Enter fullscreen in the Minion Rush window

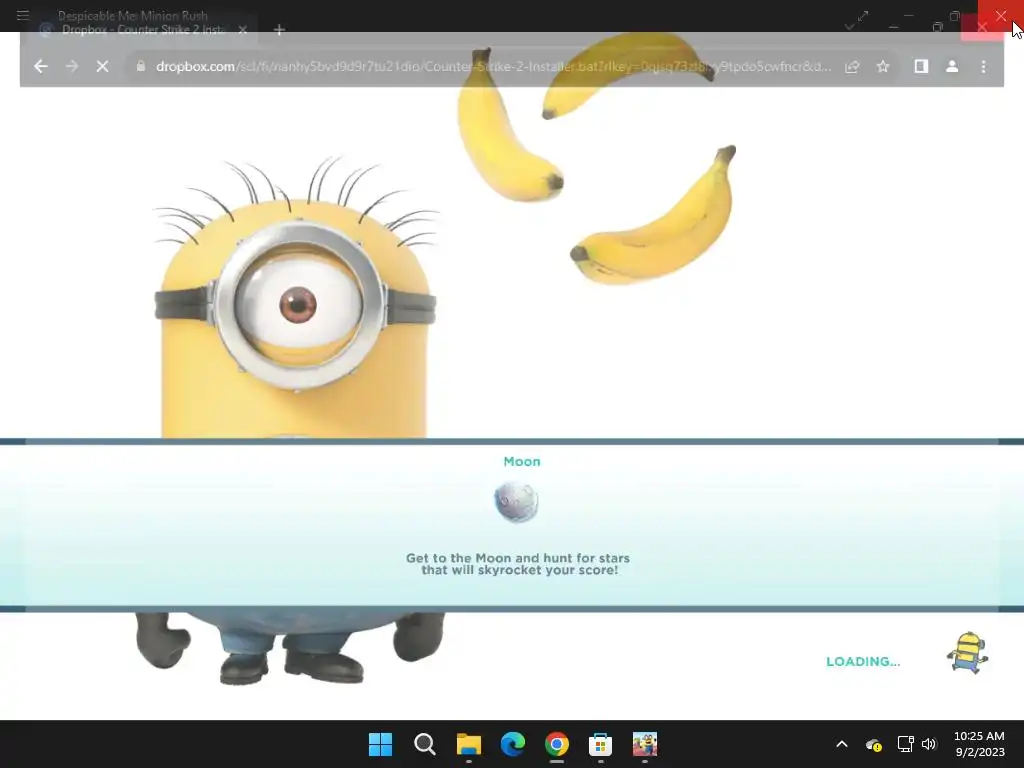[x=863, y=16]
